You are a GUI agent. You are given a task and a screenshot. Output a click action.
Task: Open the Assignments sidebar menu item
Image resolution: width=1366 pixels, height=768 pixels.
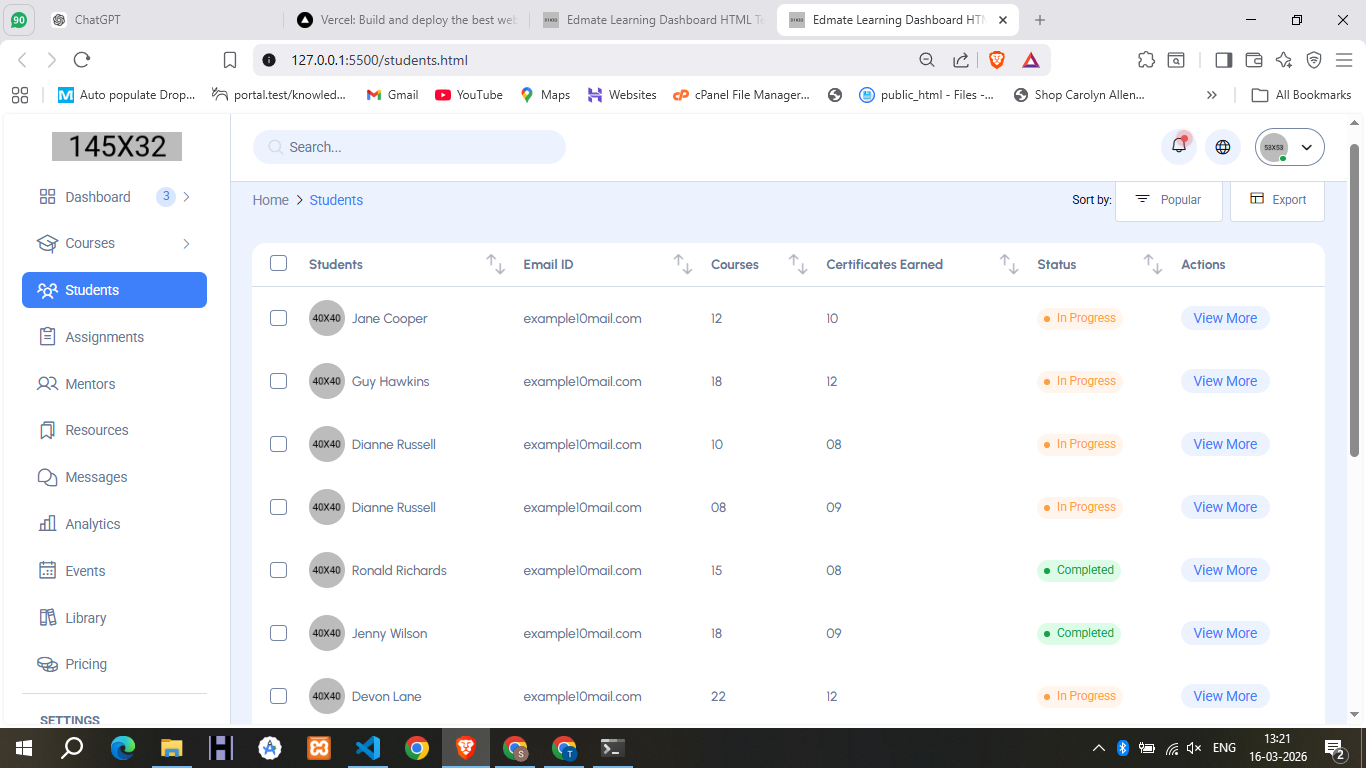[x=104, y=337]
